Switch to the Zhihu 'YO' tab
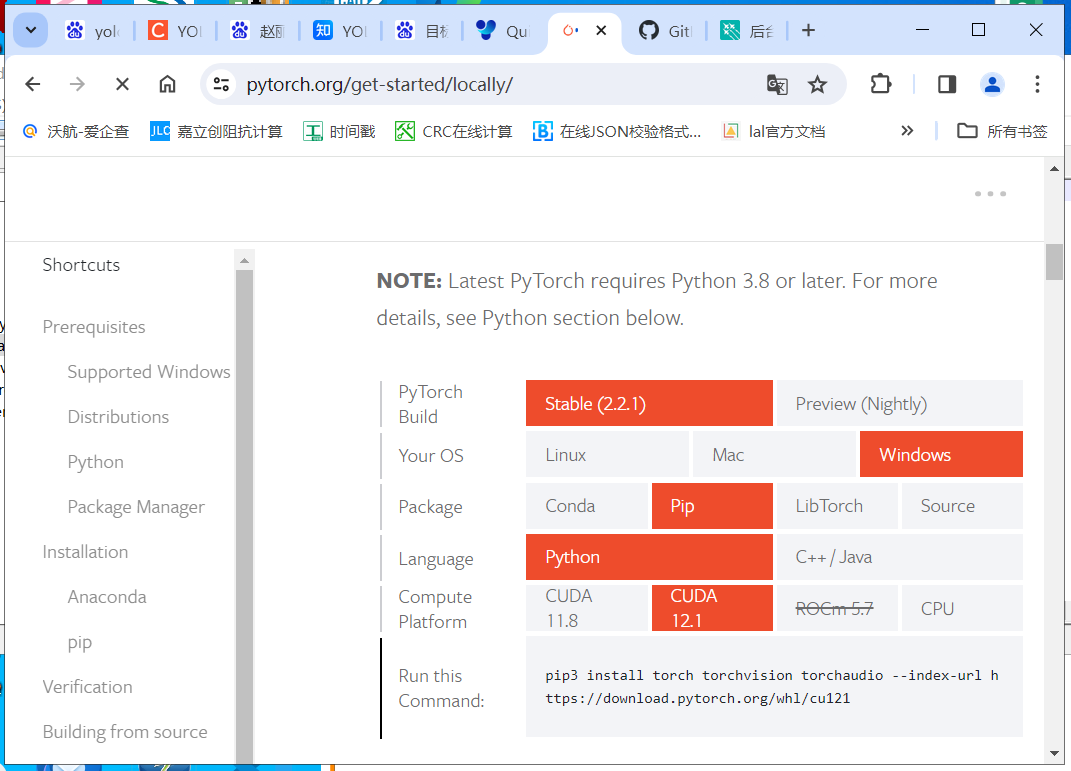This screenshot has width=1071, height=771. [339, 31]
